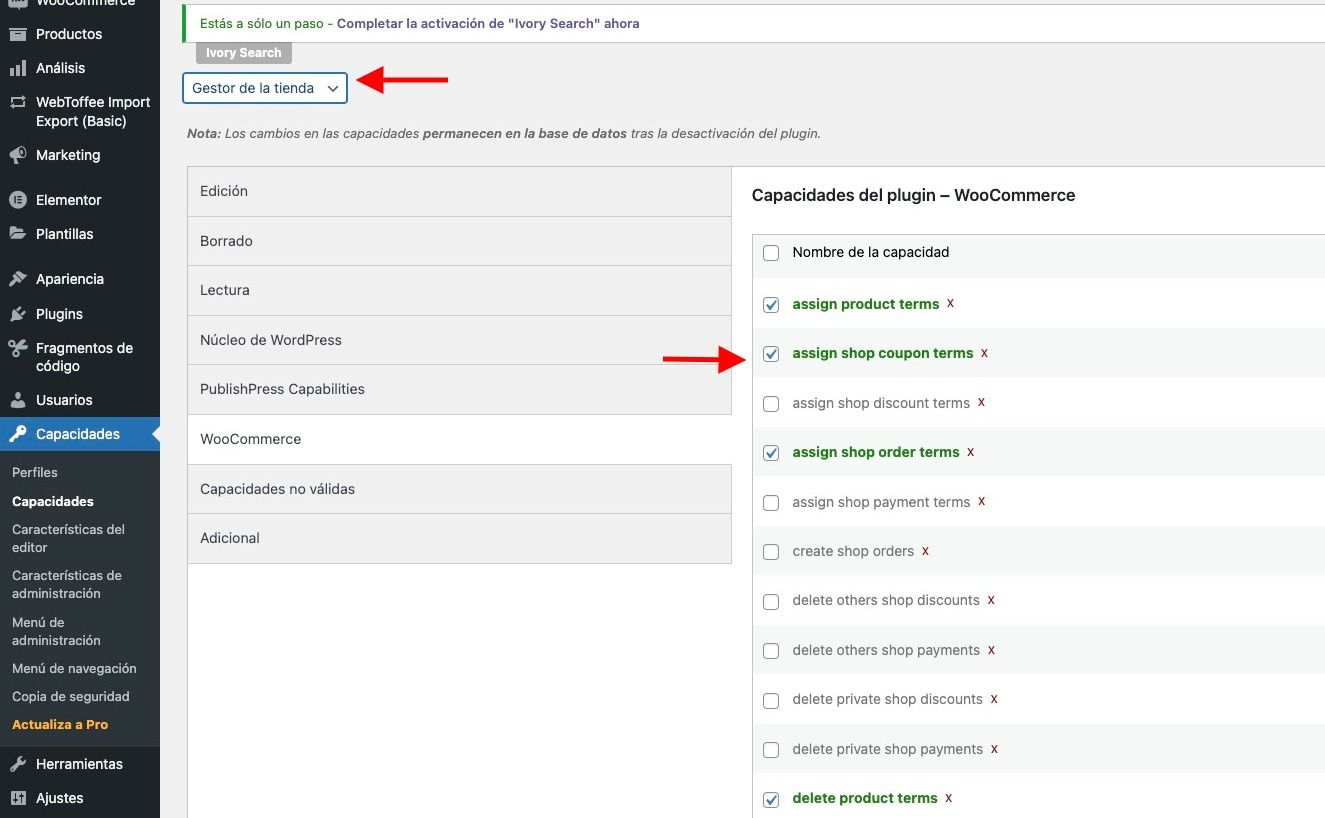
Task: Click red x next to assign shop coupon terms
Action: 984,353
